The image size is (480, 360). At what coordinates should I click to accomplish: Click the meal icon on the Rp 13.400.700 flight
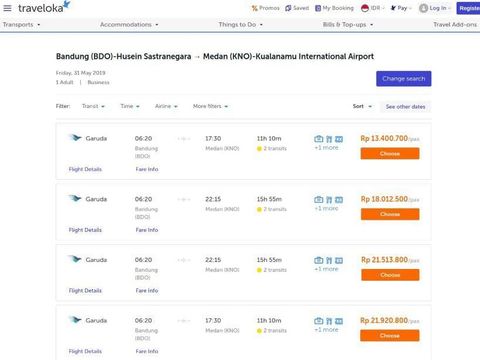[x=329, y=139]
